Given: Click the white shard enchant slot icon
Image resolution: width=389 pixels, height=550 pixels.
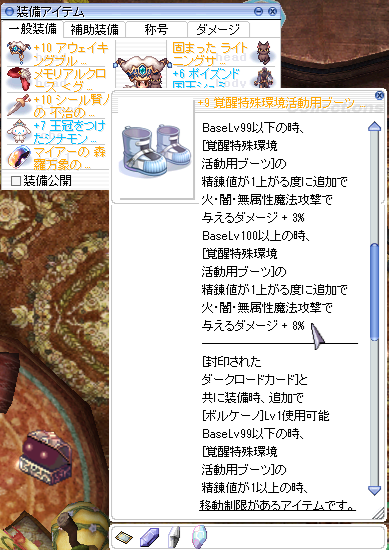Looking at the screenshot, I should pyautogui.click(x=174, y=537).
